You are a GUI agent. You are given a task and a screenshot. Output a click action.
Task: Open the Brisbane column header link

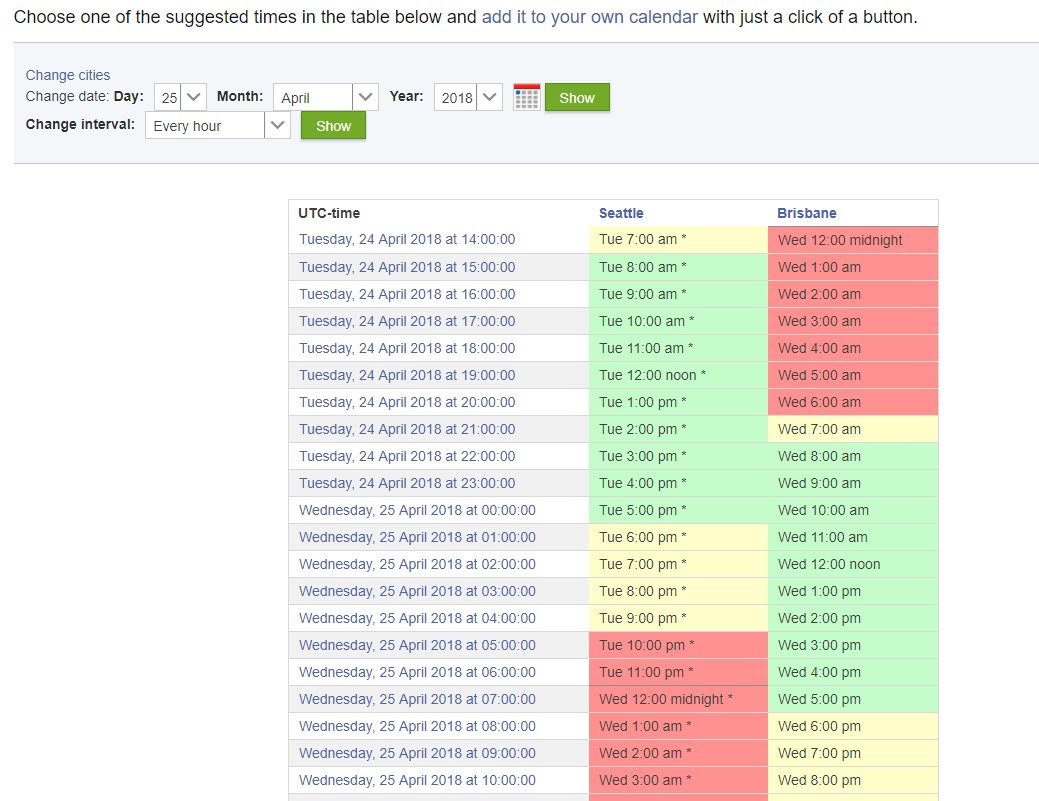[806, 213]
